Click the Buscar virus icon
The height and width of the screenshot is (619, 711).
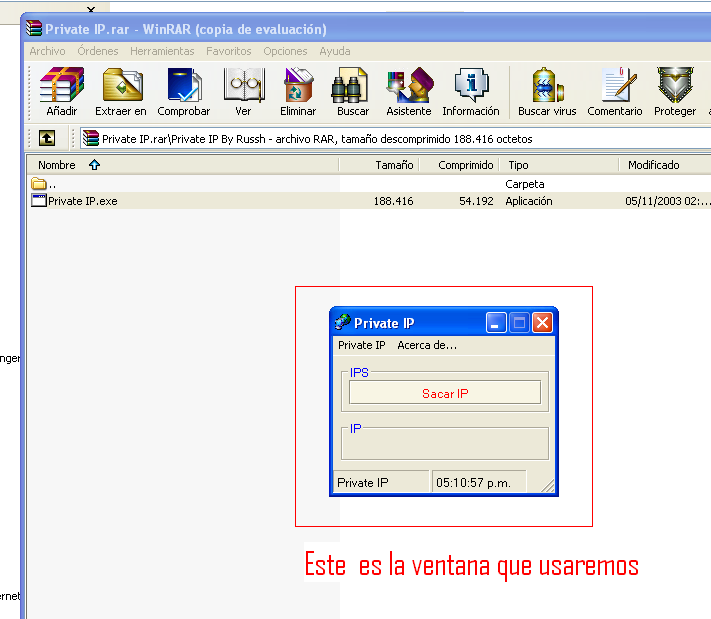(x=547, y=84)
